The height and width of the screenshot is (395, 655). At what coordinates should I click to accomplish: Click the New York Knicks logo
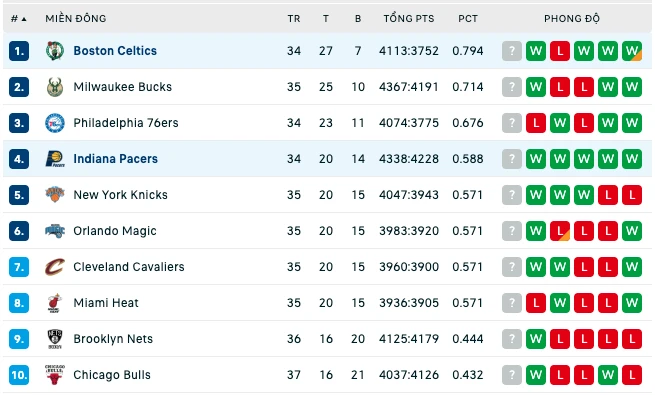(55, 195)
